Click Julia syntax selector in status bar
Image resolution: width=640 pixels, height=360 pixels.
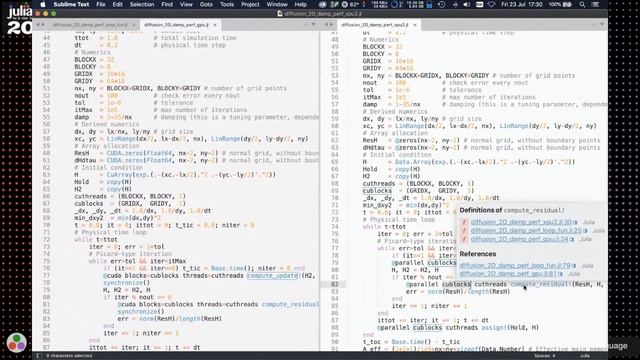584,356
